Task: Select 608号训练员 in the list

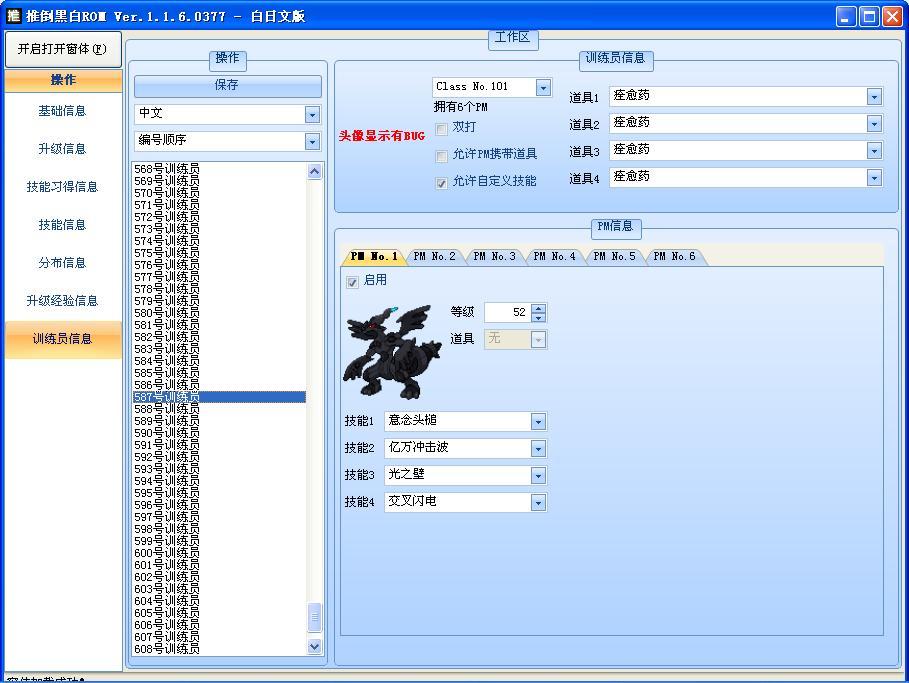Action: pyautogui.click(x=220, y=649)
